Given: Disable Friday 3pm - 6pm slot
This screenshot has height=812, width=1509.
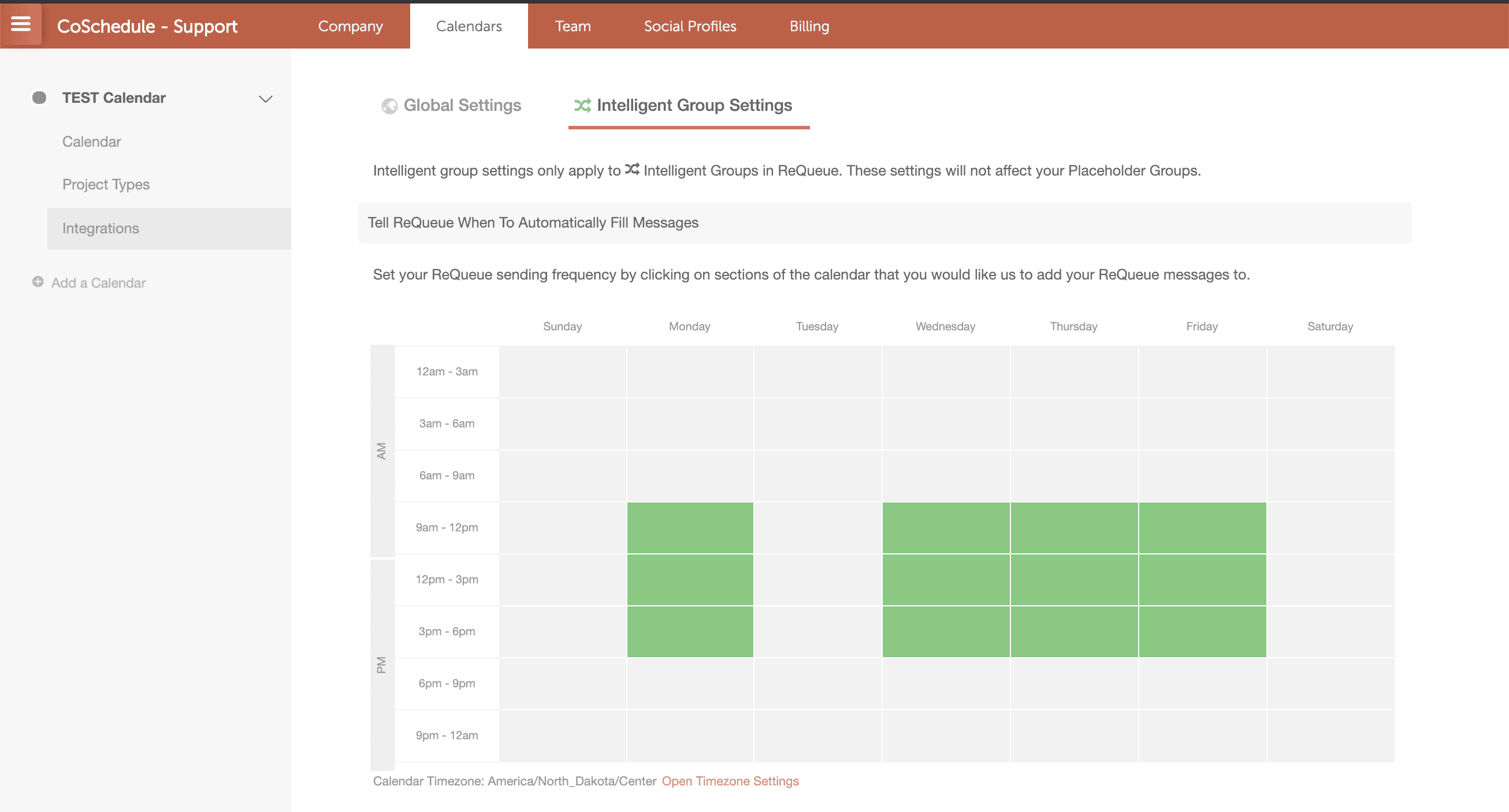Looking at the screenshot, I should pos(1203,632).
